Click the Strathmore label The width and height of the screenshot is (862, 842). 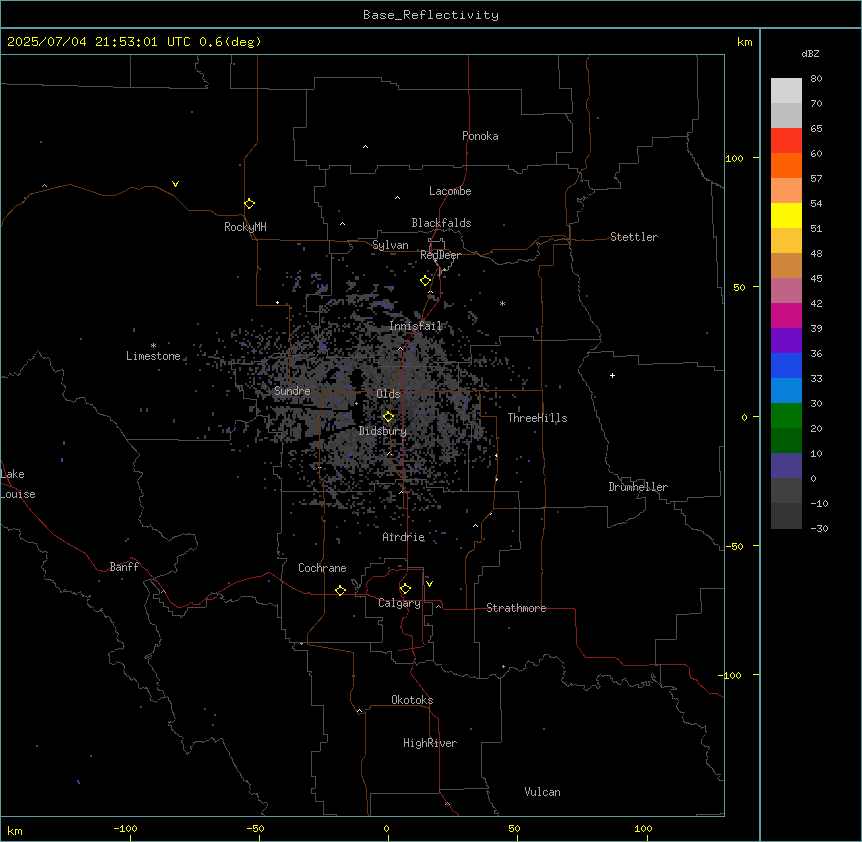pyautogui.click(x=516, y=608)
